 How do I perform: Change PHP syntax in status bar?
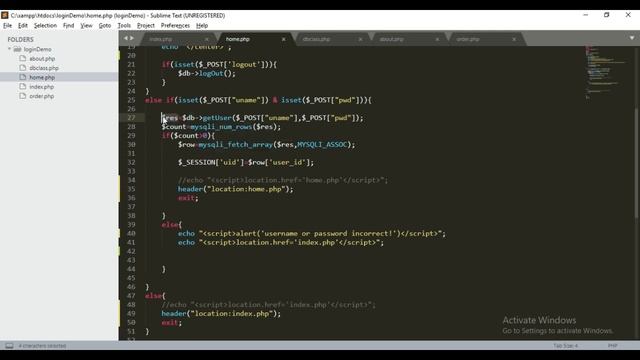click(x=612, y=346)
